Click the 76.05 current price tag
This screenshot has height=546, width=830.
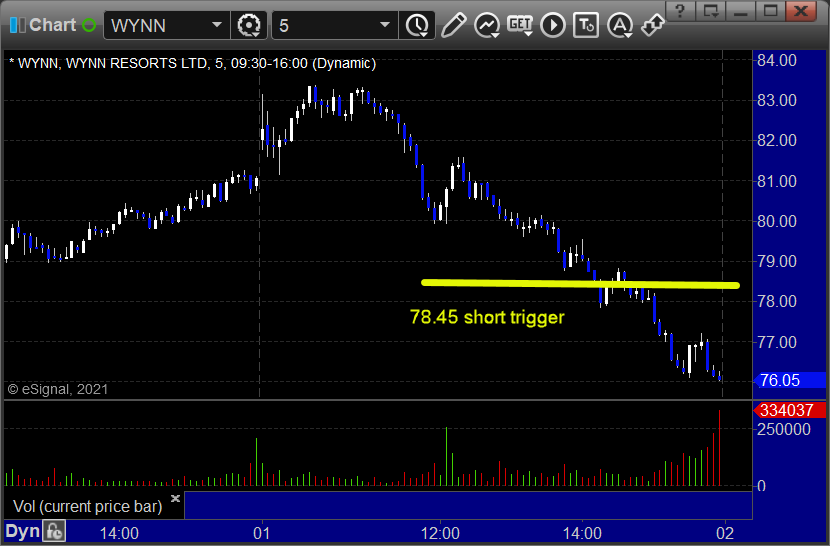[x=789, y=380]
